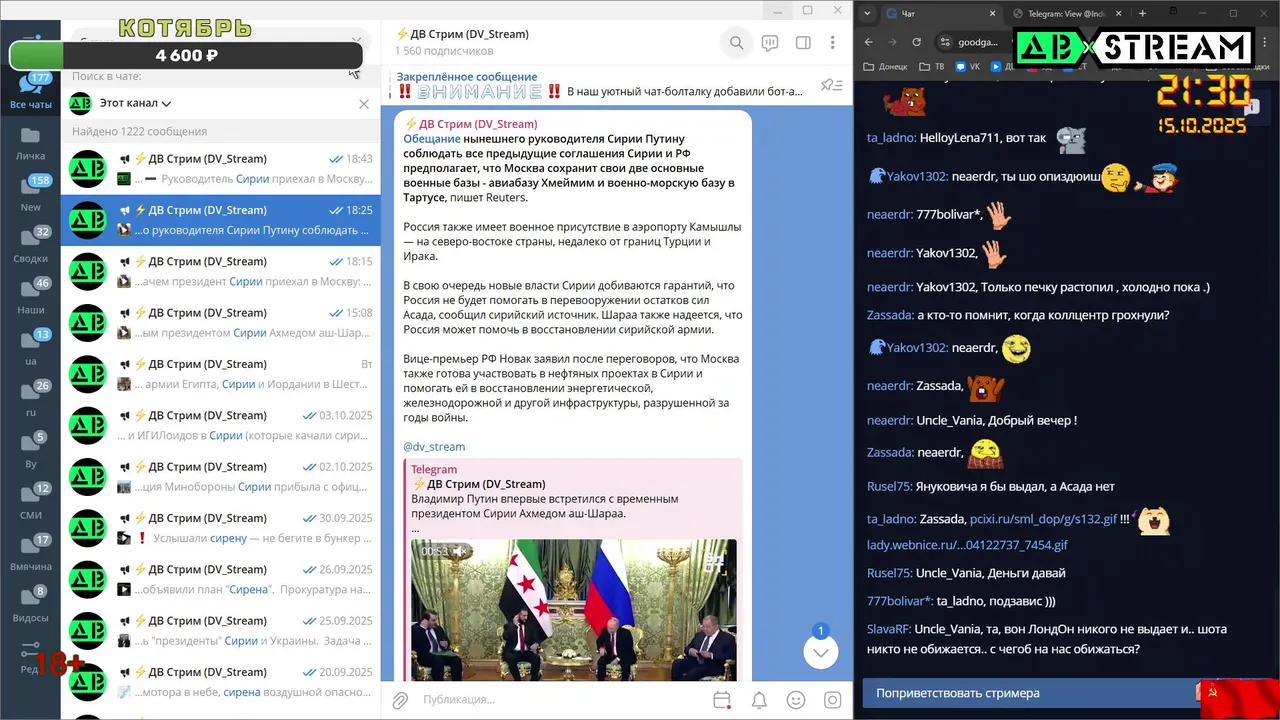Open search result dated Вт
Screen dimensions: 1280x720
pos(221,374)
